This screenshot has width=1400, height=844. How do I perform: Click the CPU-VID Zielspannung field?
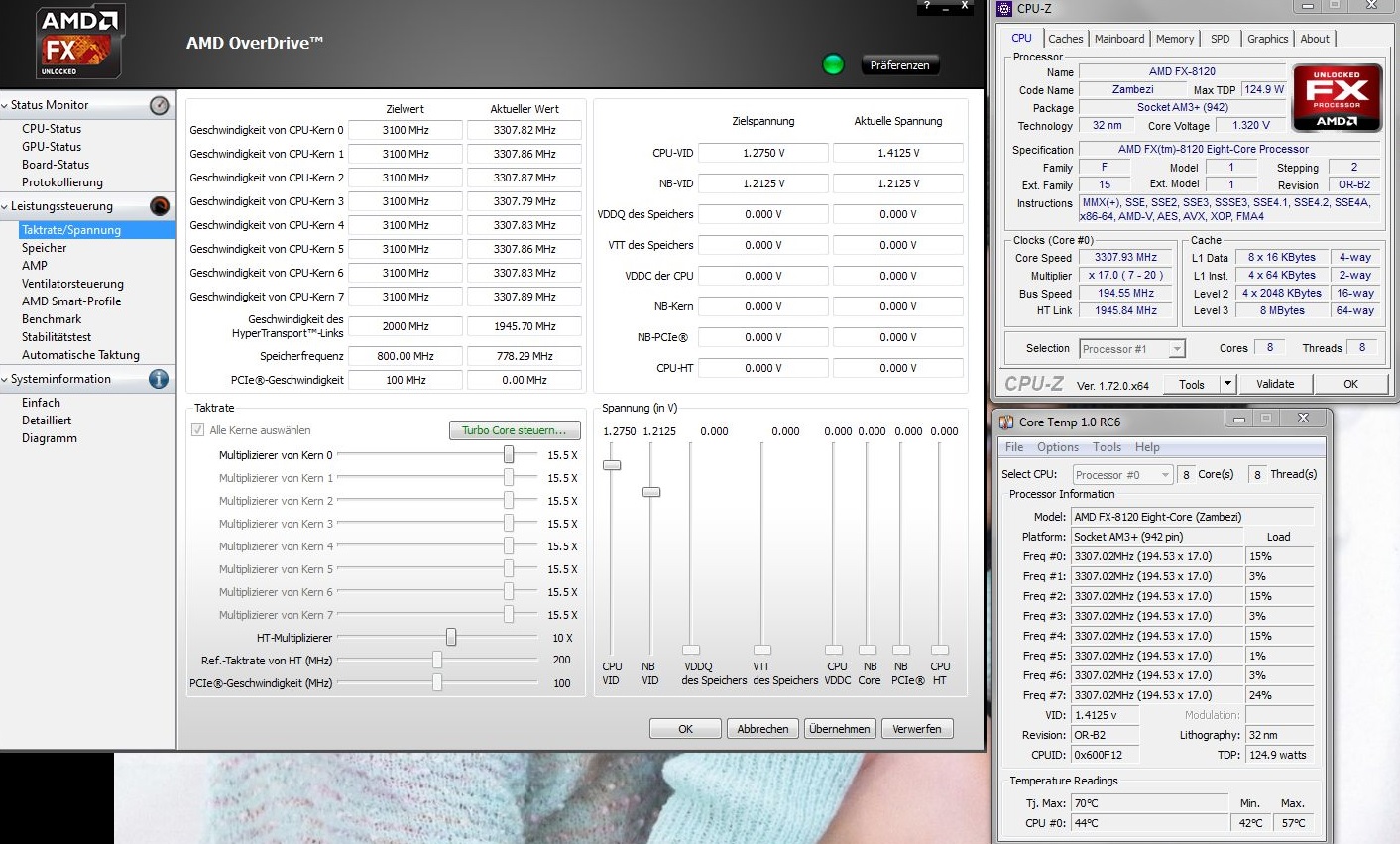[763, 153]
